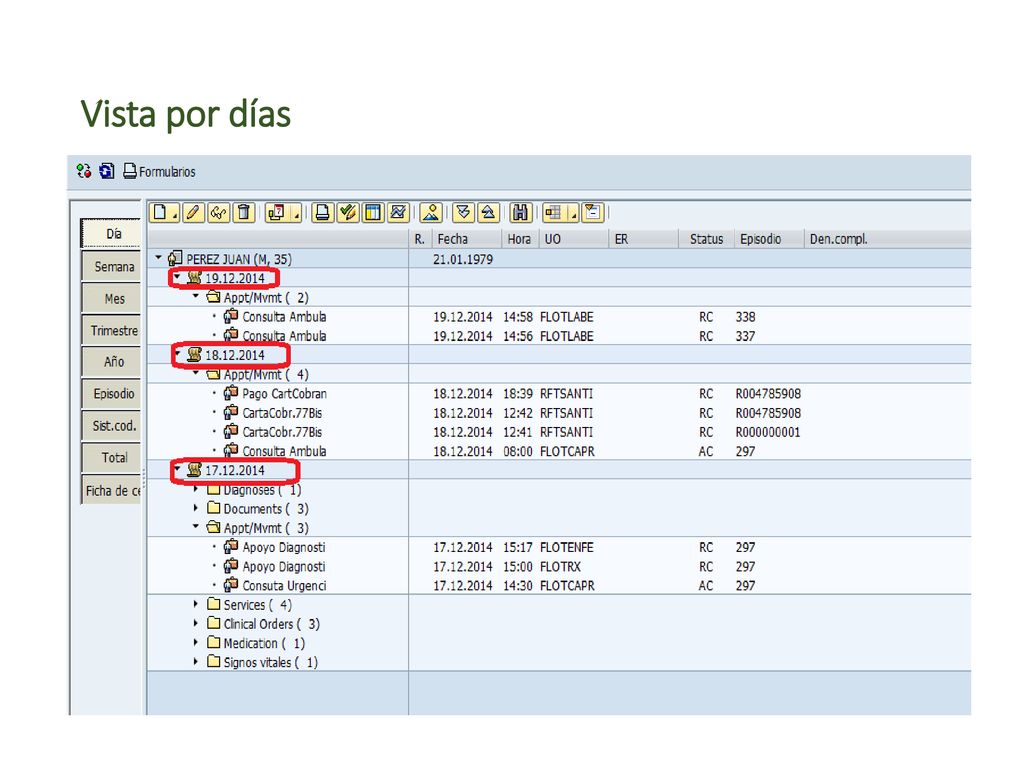
Task: Expand the Medication (1) folder
Action: 196,643
